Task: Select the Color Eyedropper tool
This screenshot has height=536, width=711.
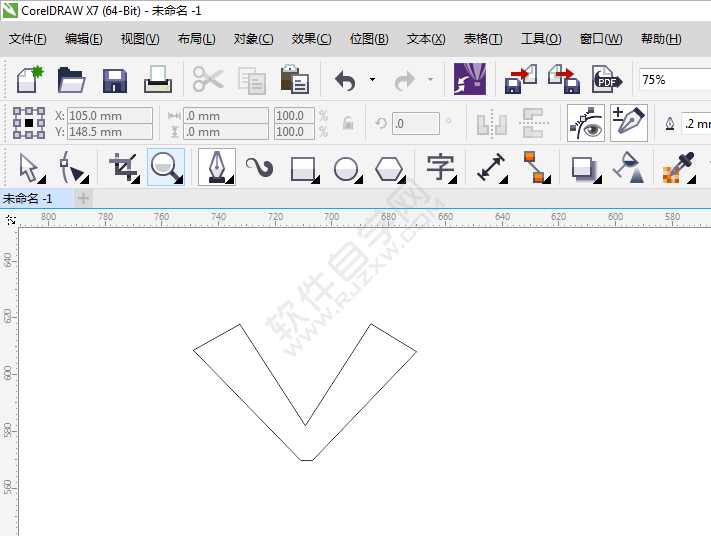Action: (x=679, y=168)
